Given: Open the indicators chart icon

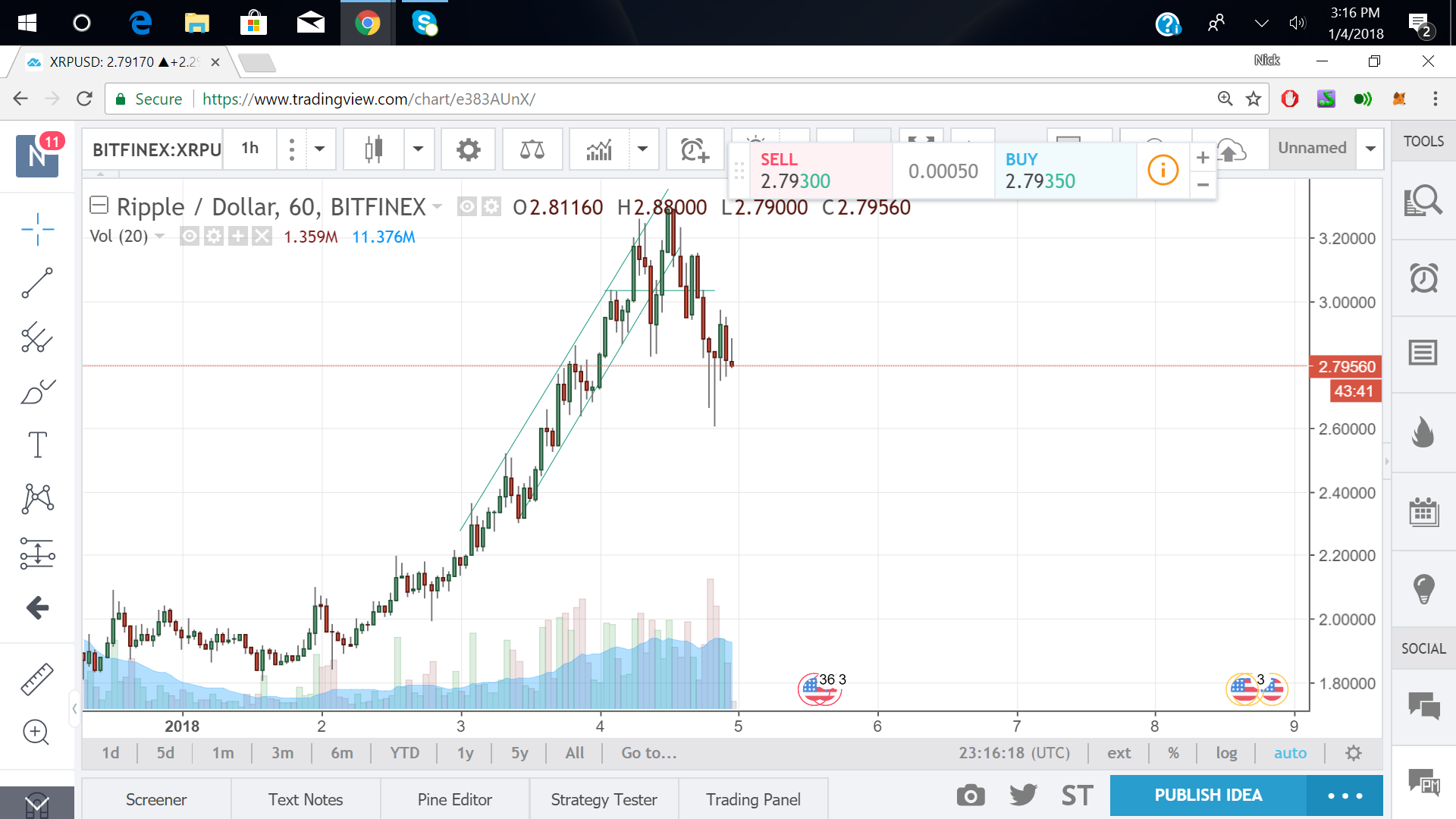Looking at the screenshot, I should [x=599, y=149].
